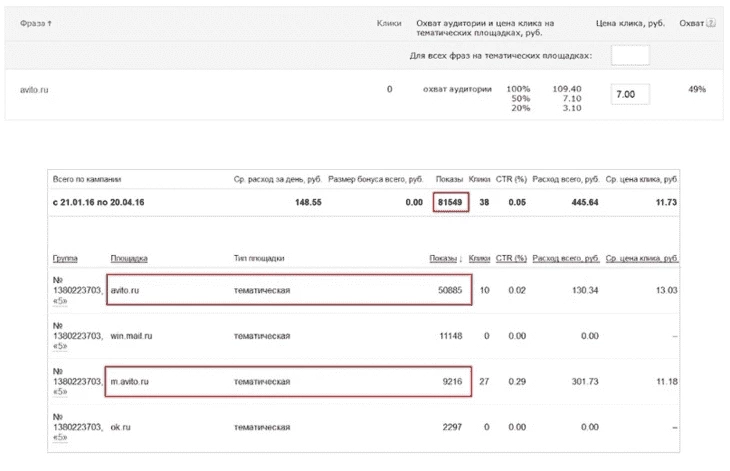This screenshot has height=471, width=730.
Task: Open group «5» link in win.mail.ru row
Action: (x=60, y=346)
